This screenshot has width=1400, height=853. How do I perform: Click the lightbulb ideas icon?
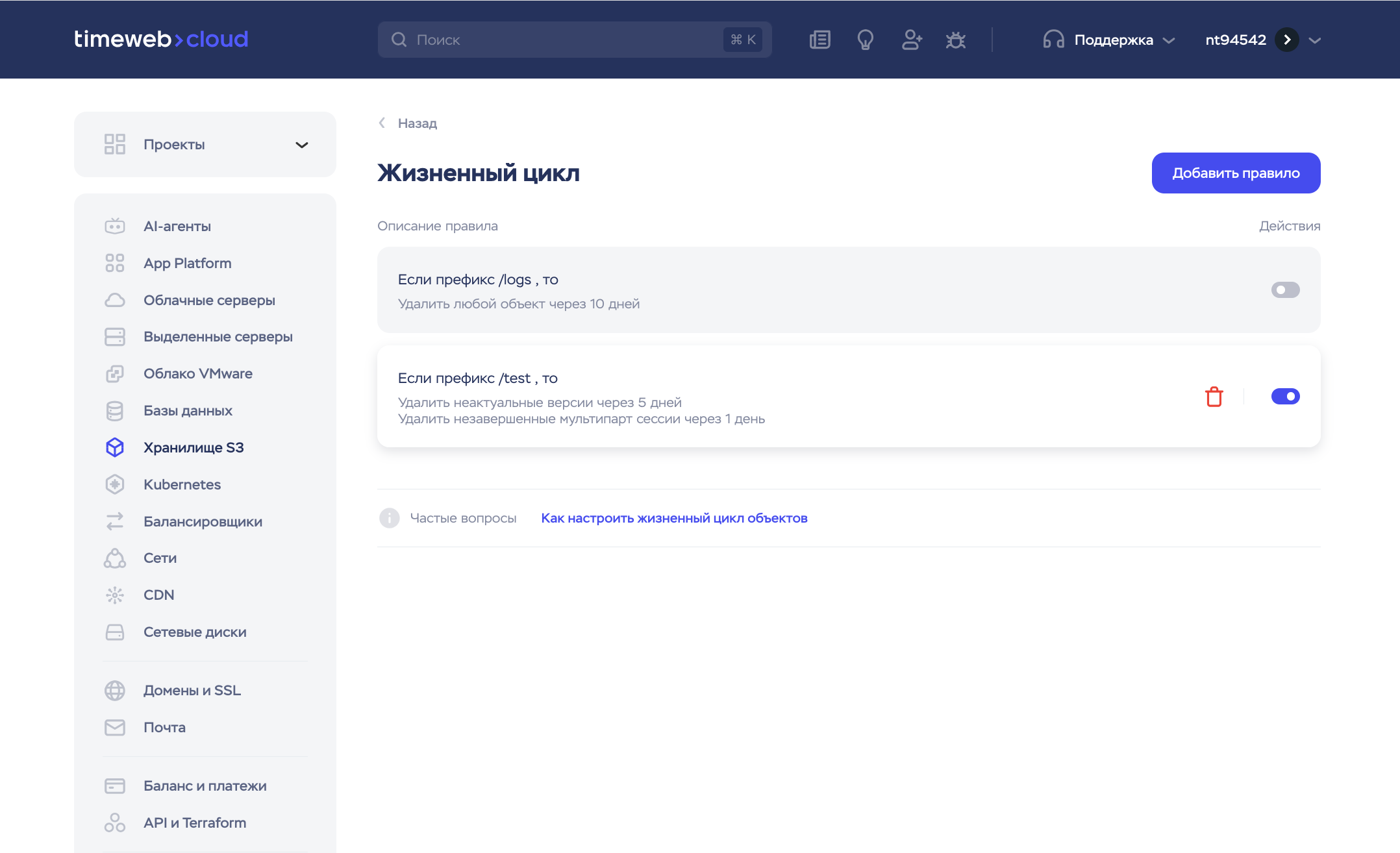[x=865, y=40]
